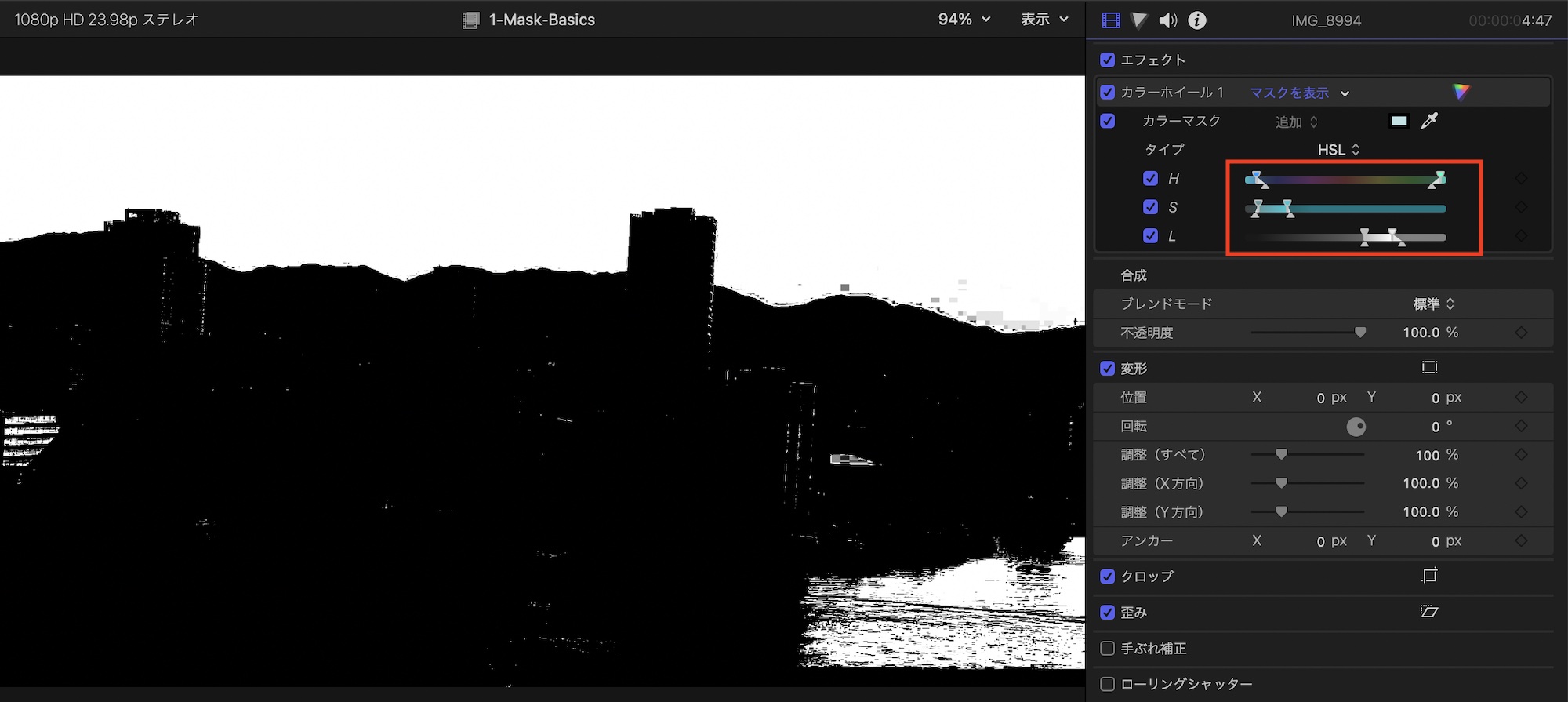Enable the ローリングシャッター checkbox

(x=1108, y=684)
